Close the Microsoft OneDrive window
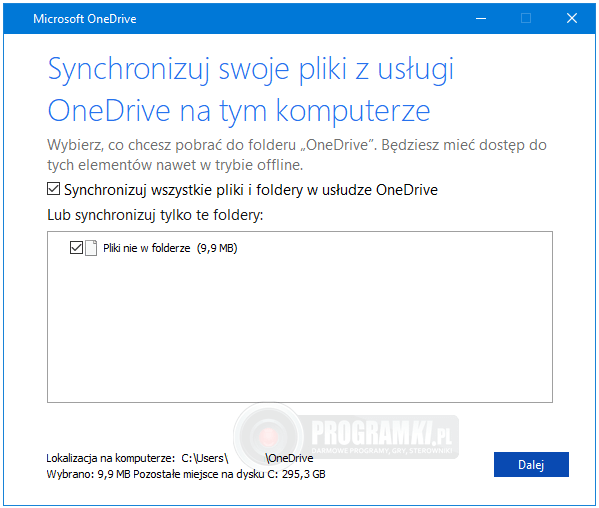Screen dimensions: 599x508 coord(572,18)
